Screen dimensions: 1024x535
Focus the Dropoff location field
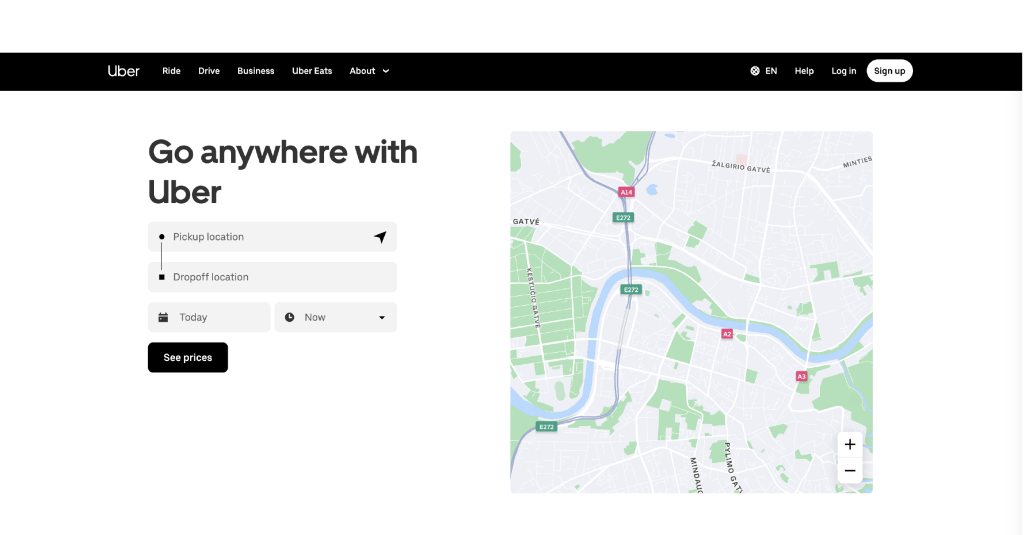point(272,277)
